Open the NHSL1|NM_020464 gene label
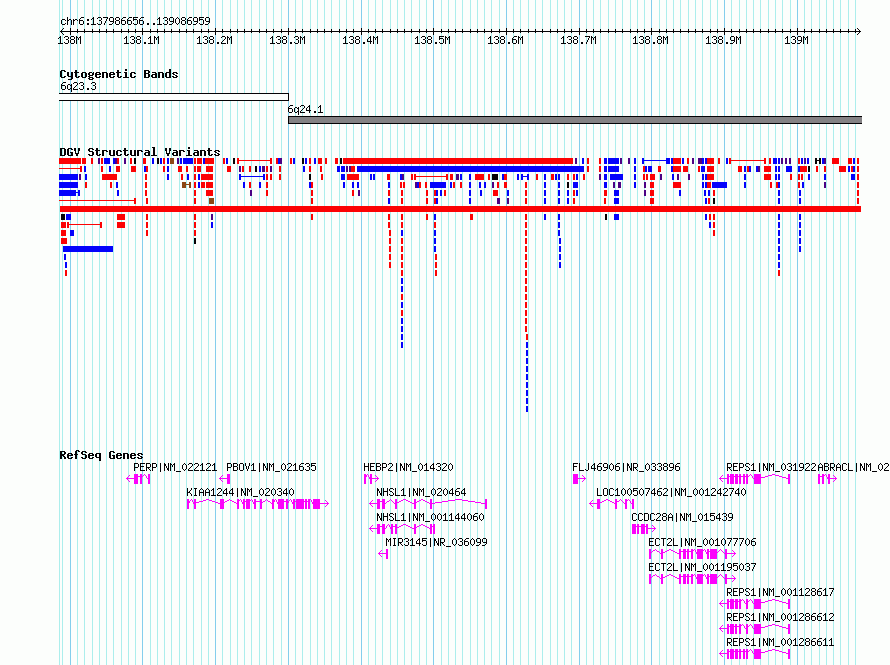890x665 pixels. tap(421, 493)
